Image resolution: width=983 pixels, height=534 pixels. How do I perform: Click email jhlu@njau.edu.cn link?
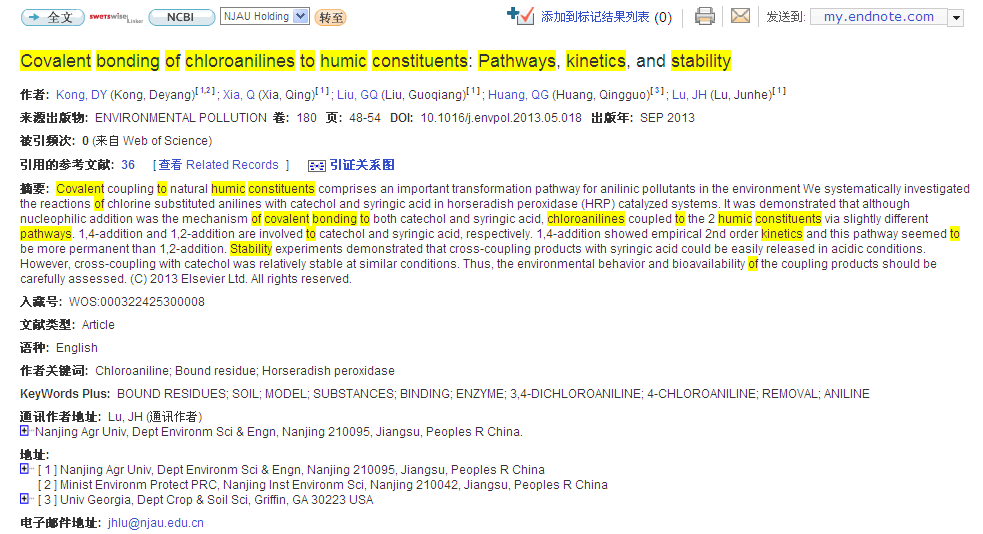tap(156, 522)
